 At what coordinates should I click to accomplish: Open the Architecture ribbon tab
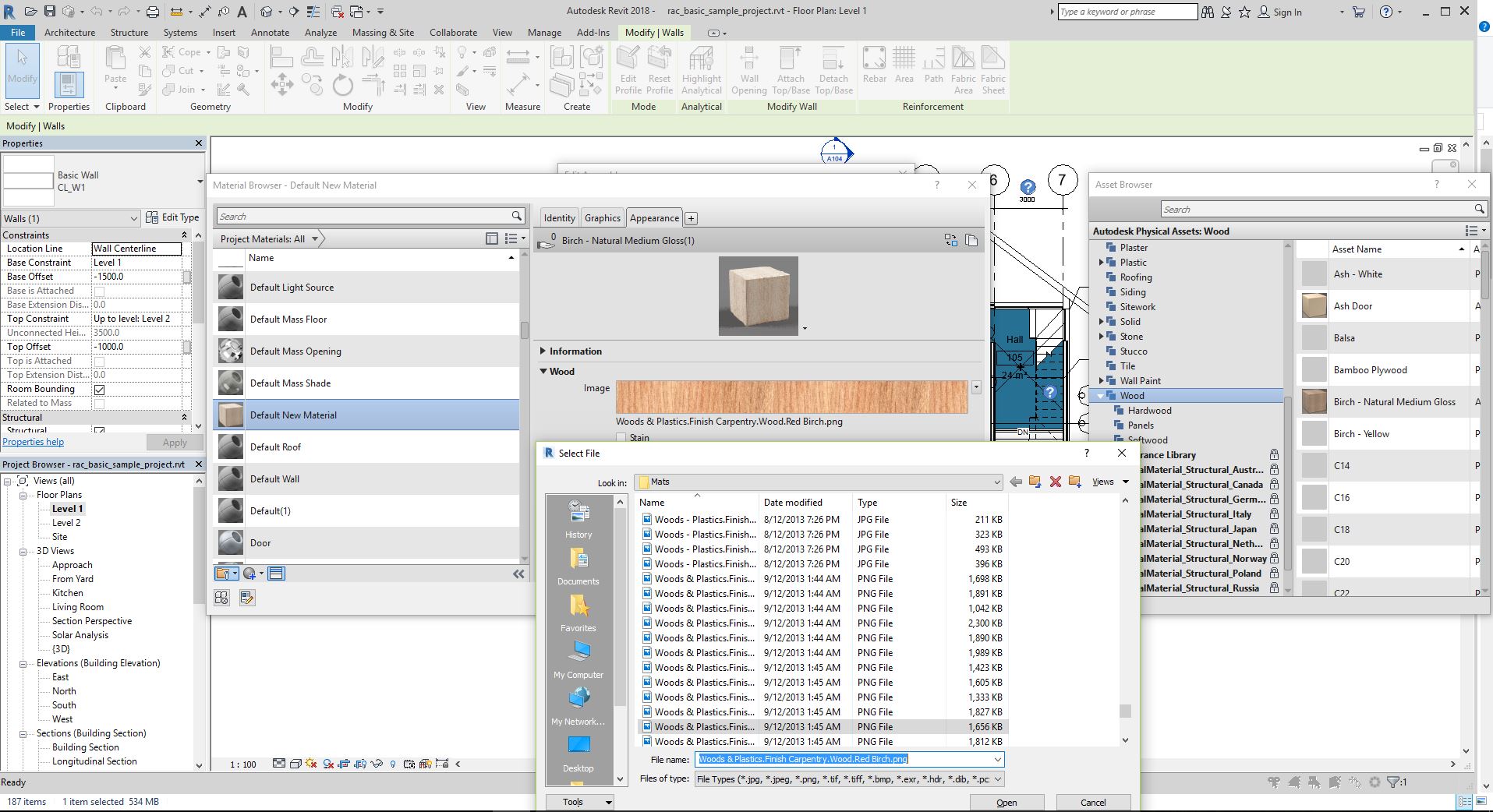69,33
